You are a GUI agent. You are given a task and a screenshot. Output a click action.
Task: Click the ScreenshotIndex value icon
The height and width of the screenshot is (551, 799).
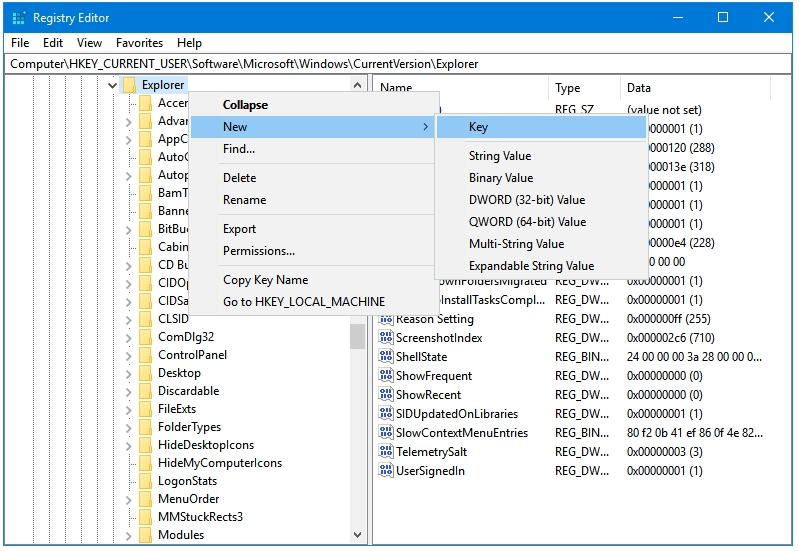pos(386,337)
